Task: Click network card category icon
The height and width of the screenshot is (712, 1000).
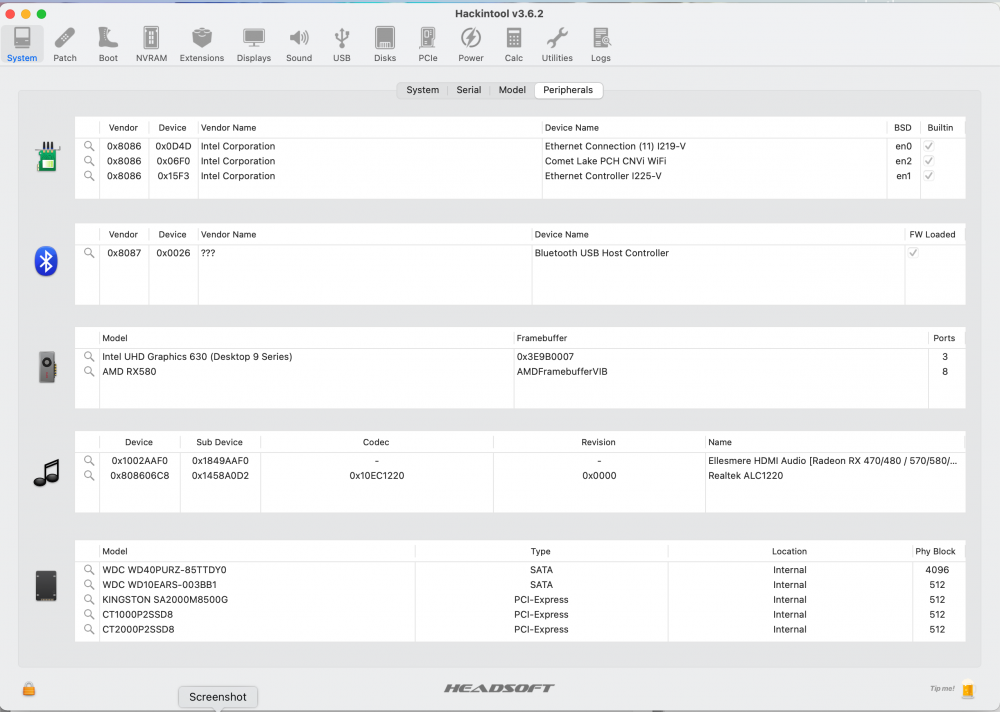Action: pos(47,157)
